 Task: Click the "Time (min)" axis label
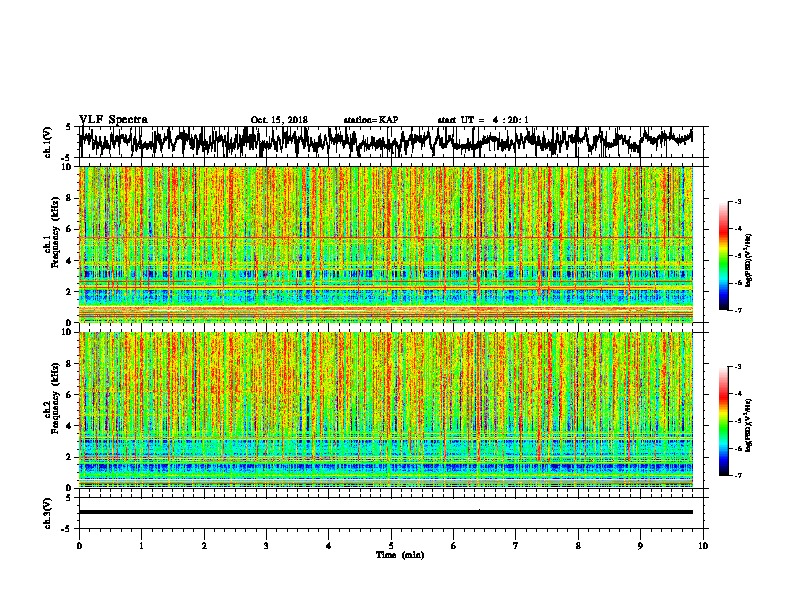click(x=400, y=555)
